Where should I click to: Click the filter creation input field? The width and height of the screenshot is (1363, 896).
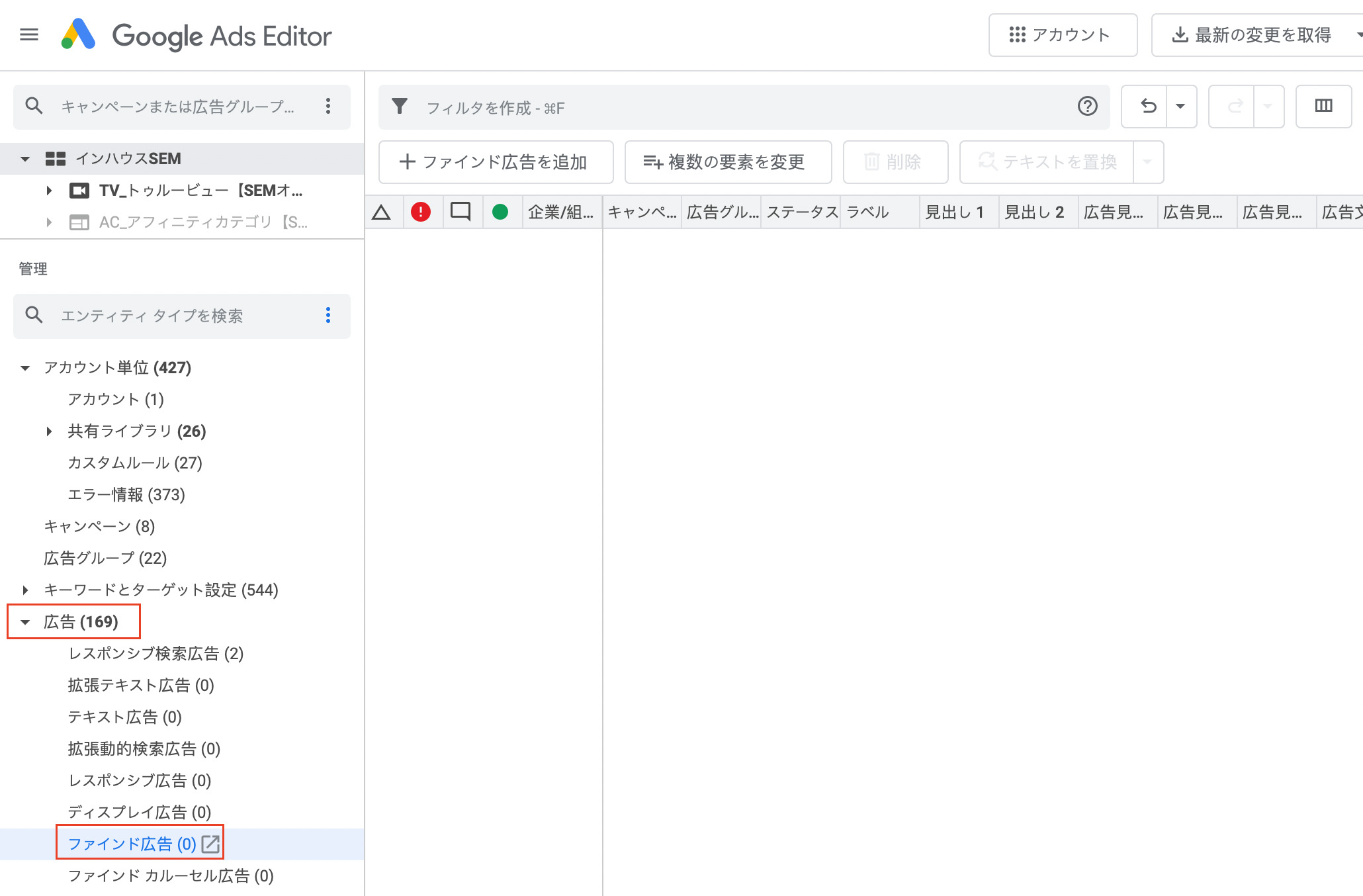728,107
